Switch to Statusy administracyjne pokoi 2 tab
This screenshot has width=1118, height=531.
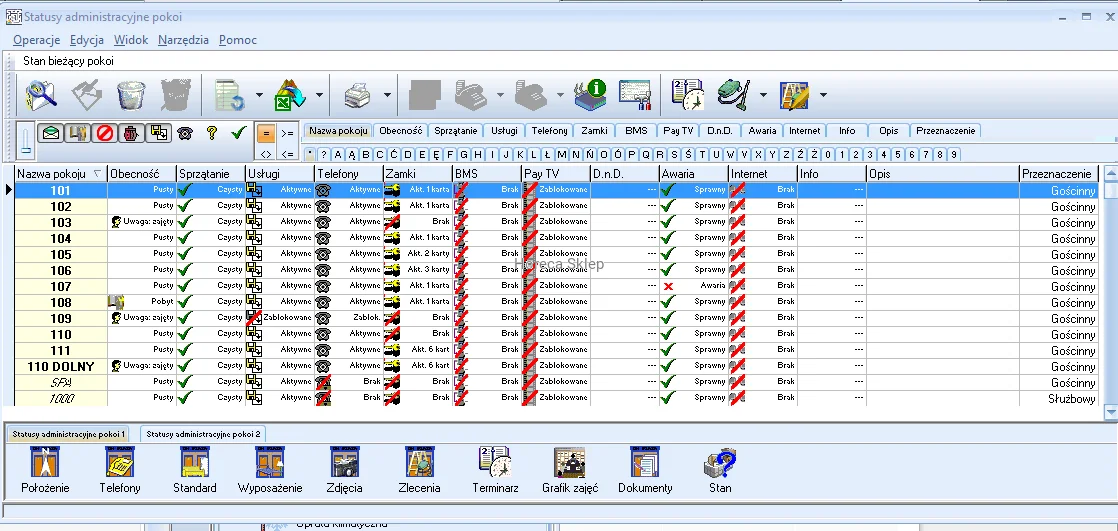coord(203,434)
